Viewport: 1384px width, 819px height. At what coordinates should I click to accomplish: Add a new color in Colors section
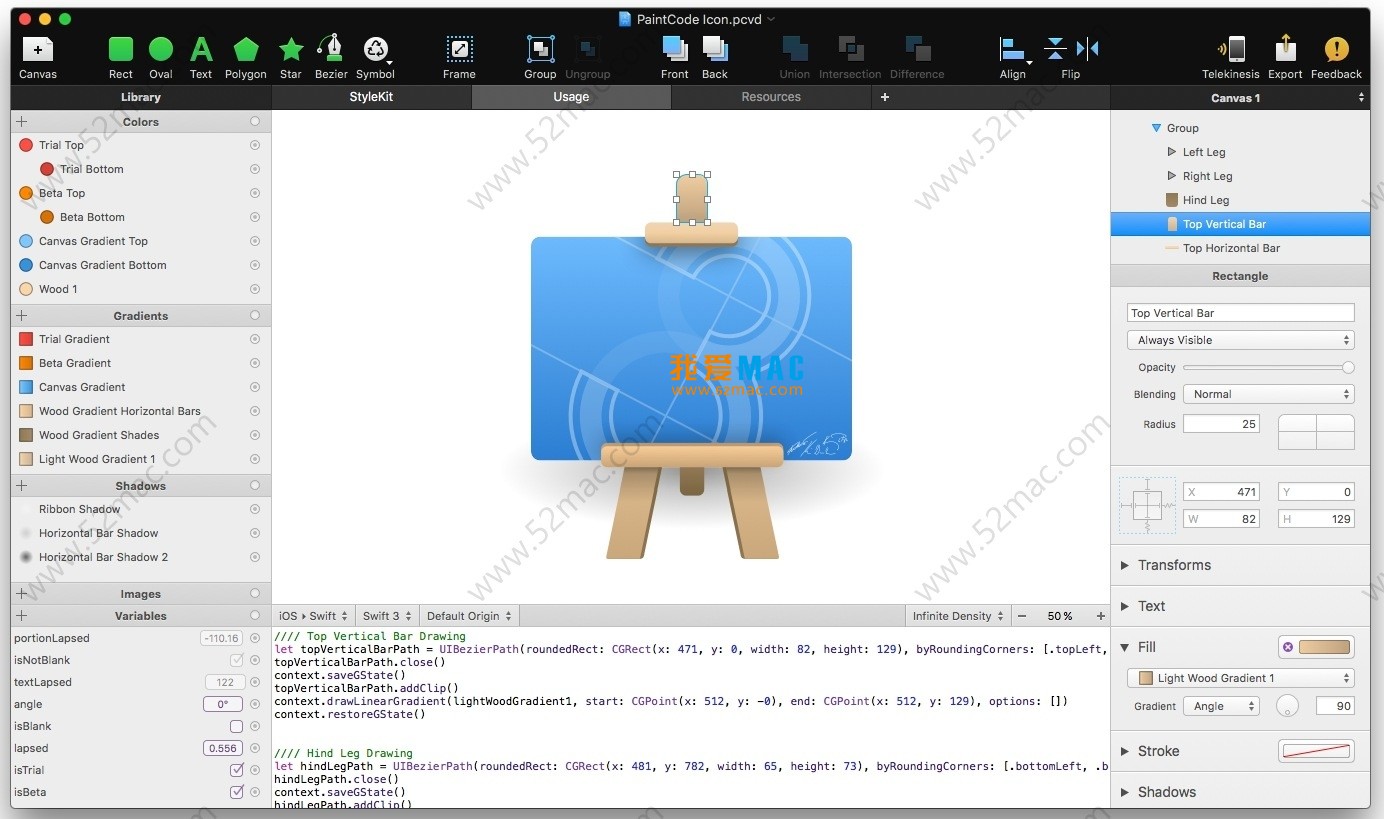[x=22, y=121]
